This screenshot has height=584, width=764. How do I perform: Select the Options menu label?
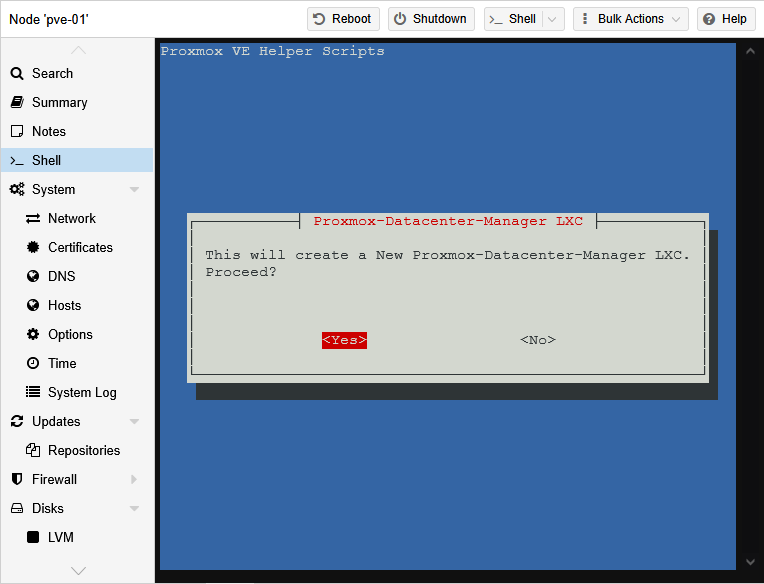pos(70,335)
